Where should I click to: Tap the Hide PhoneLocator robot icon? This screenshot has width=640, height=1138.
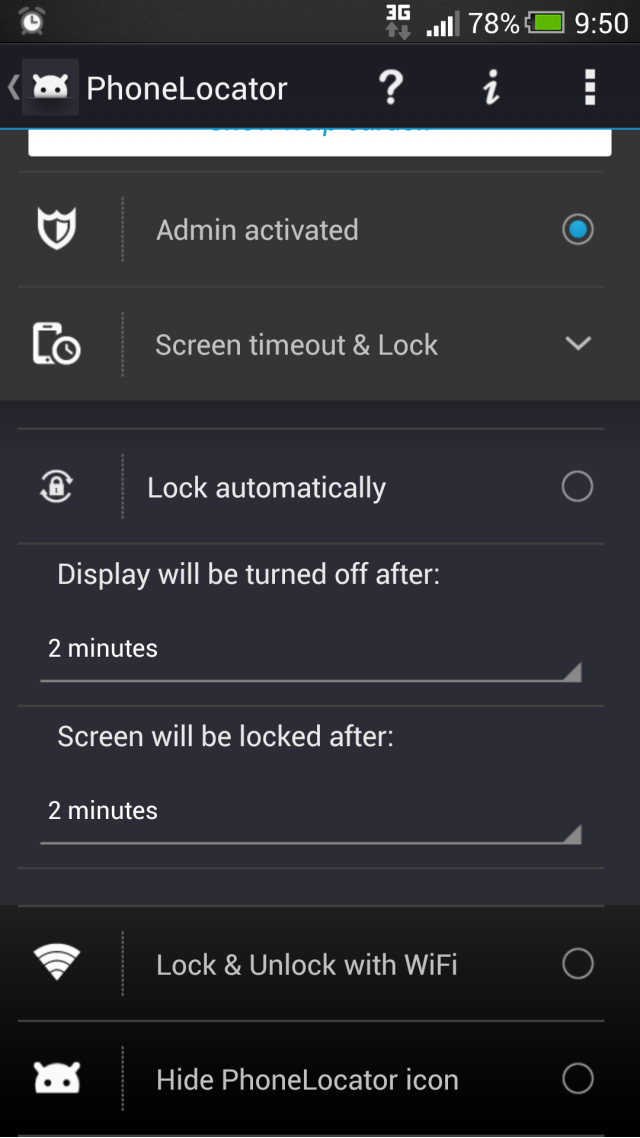point(57,1079)
